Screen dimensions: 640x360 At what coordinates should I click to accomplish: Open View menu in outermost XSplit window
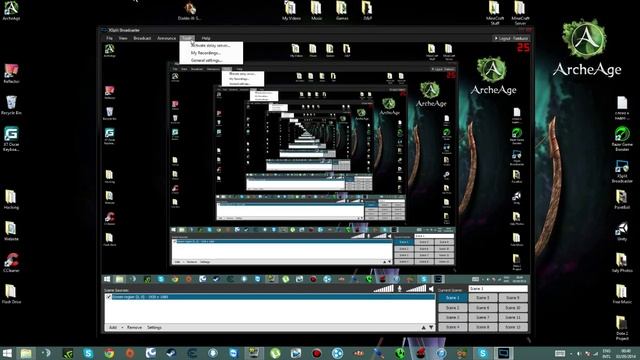(x=123, y=38)
